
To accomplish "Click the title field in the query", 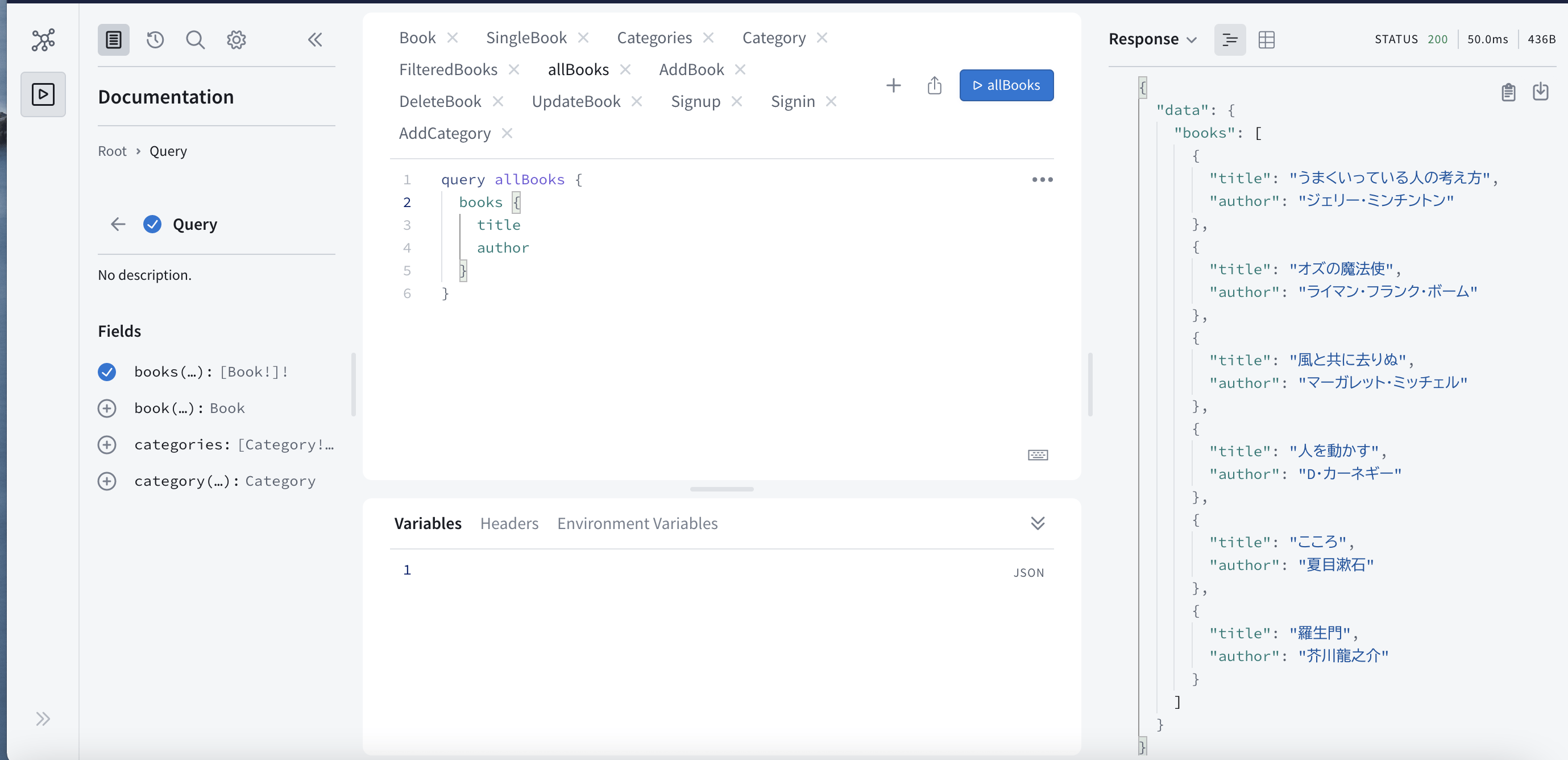I will [499, 225].
